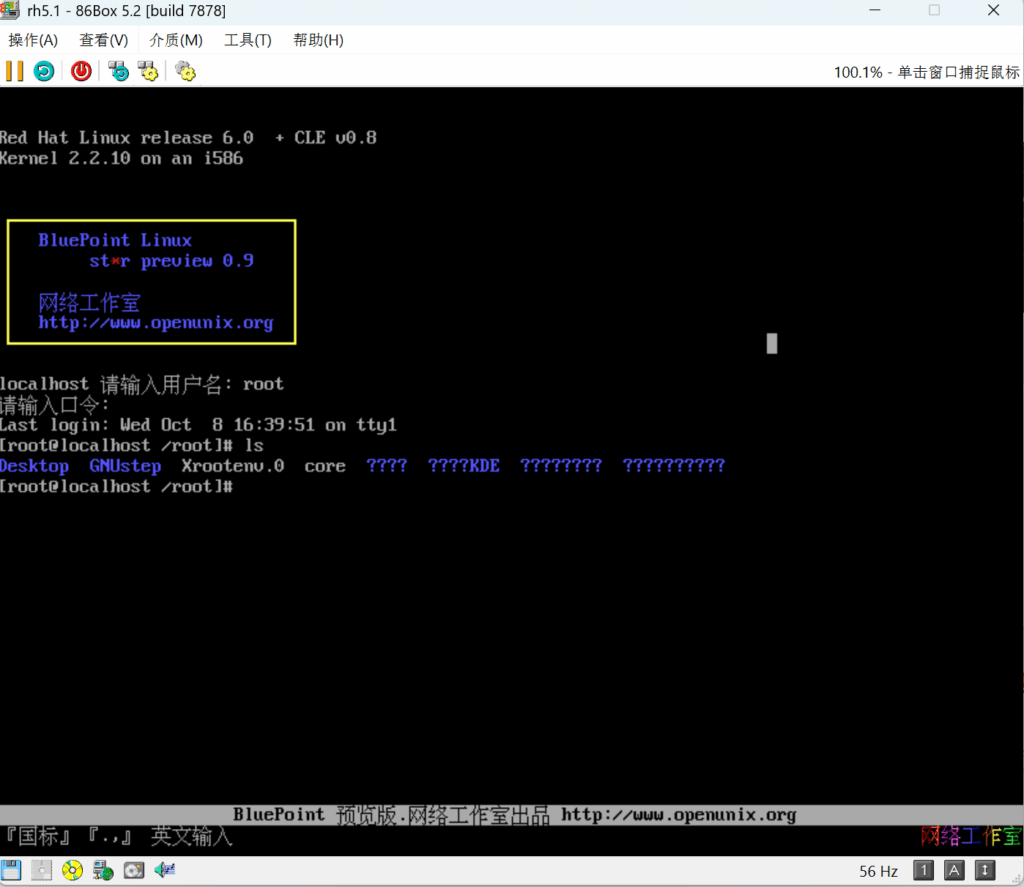Viewport: 1024px width, 887px height.
Task: Toggle the Num Lock '1' indicator
Action: pos(924,870)
